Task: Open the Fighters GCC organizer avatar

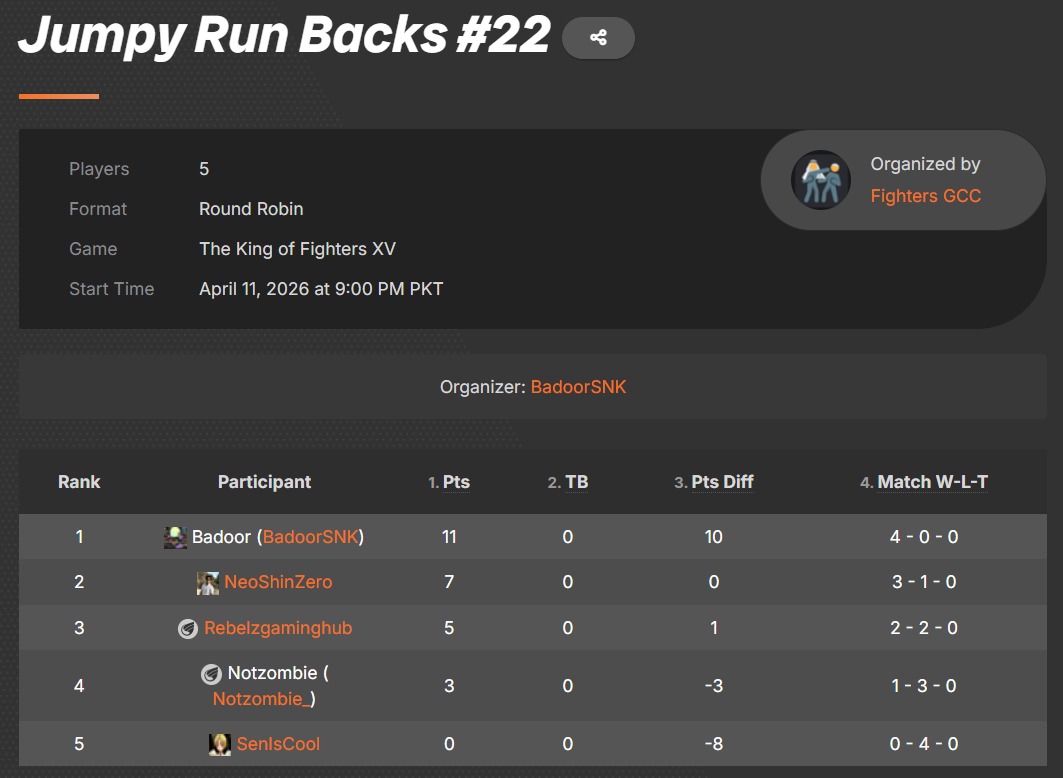Action: tap(821, 180)
